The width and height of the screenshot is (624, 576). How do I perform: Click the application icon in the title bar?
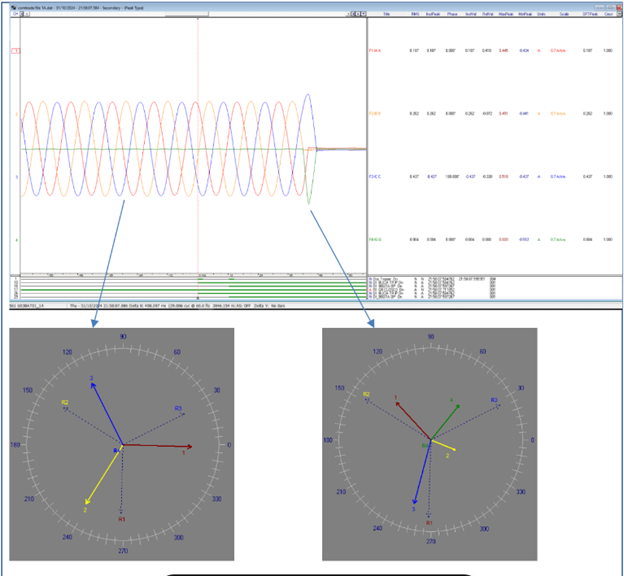[14, 8]
